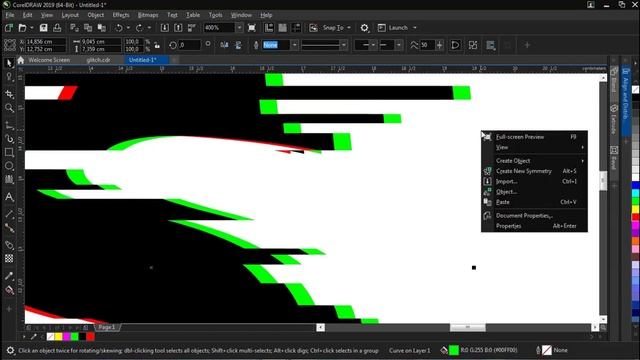
Task: Select the Freehand curve tool
Action: (9, 125)
